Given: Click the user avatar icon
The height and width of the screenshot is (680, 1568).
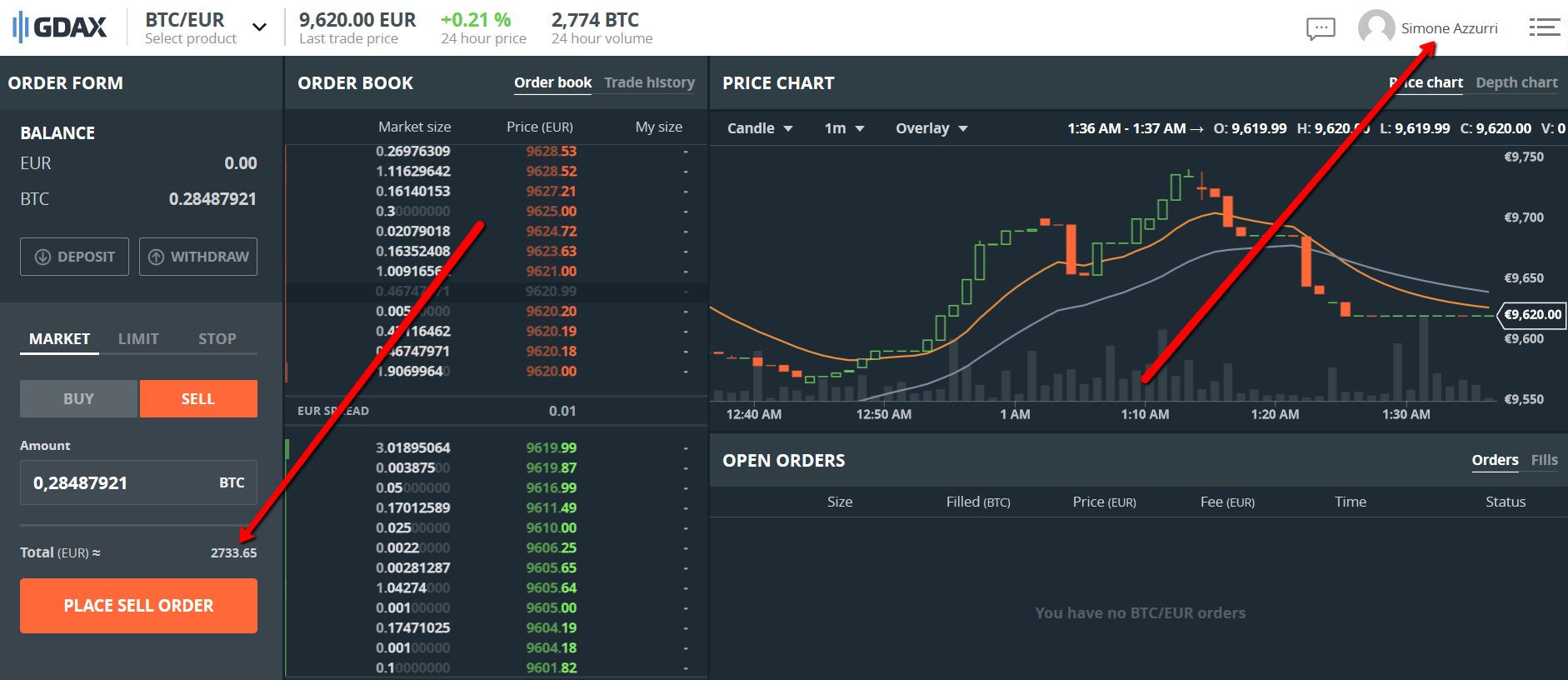Looking at the screenshot, I should [1376, 27].
